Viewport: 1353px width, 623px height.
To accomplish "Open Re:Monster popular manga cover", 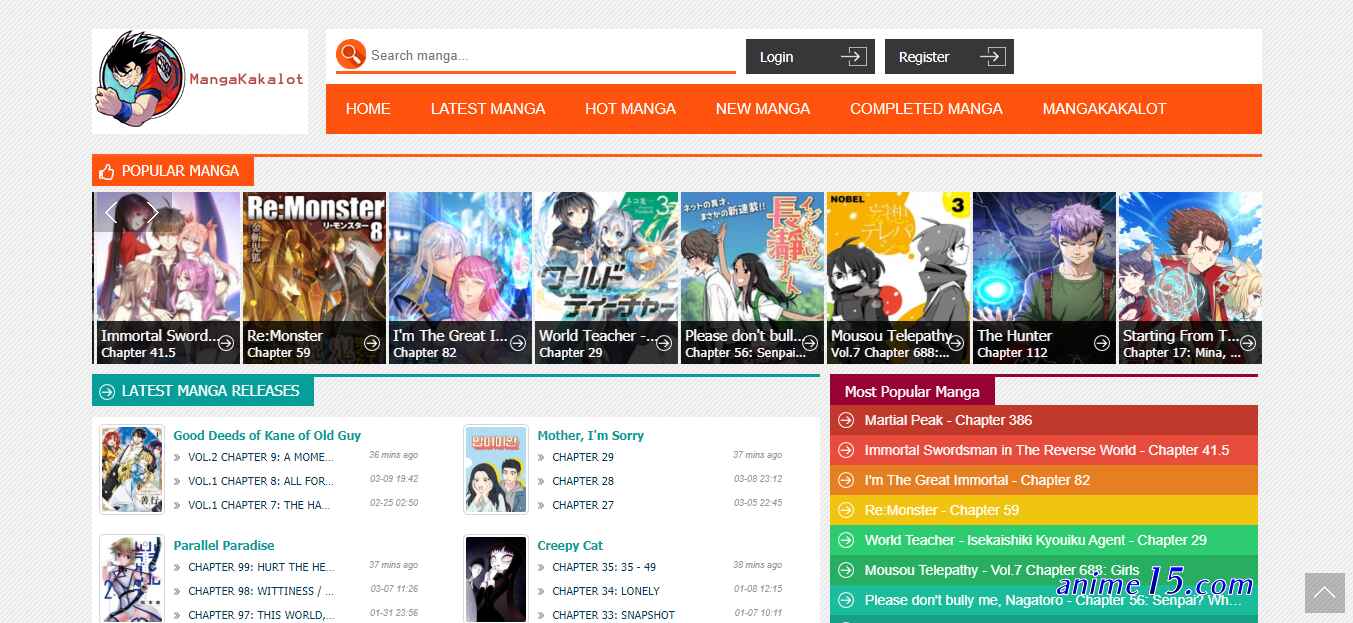I will coord(314,278).
